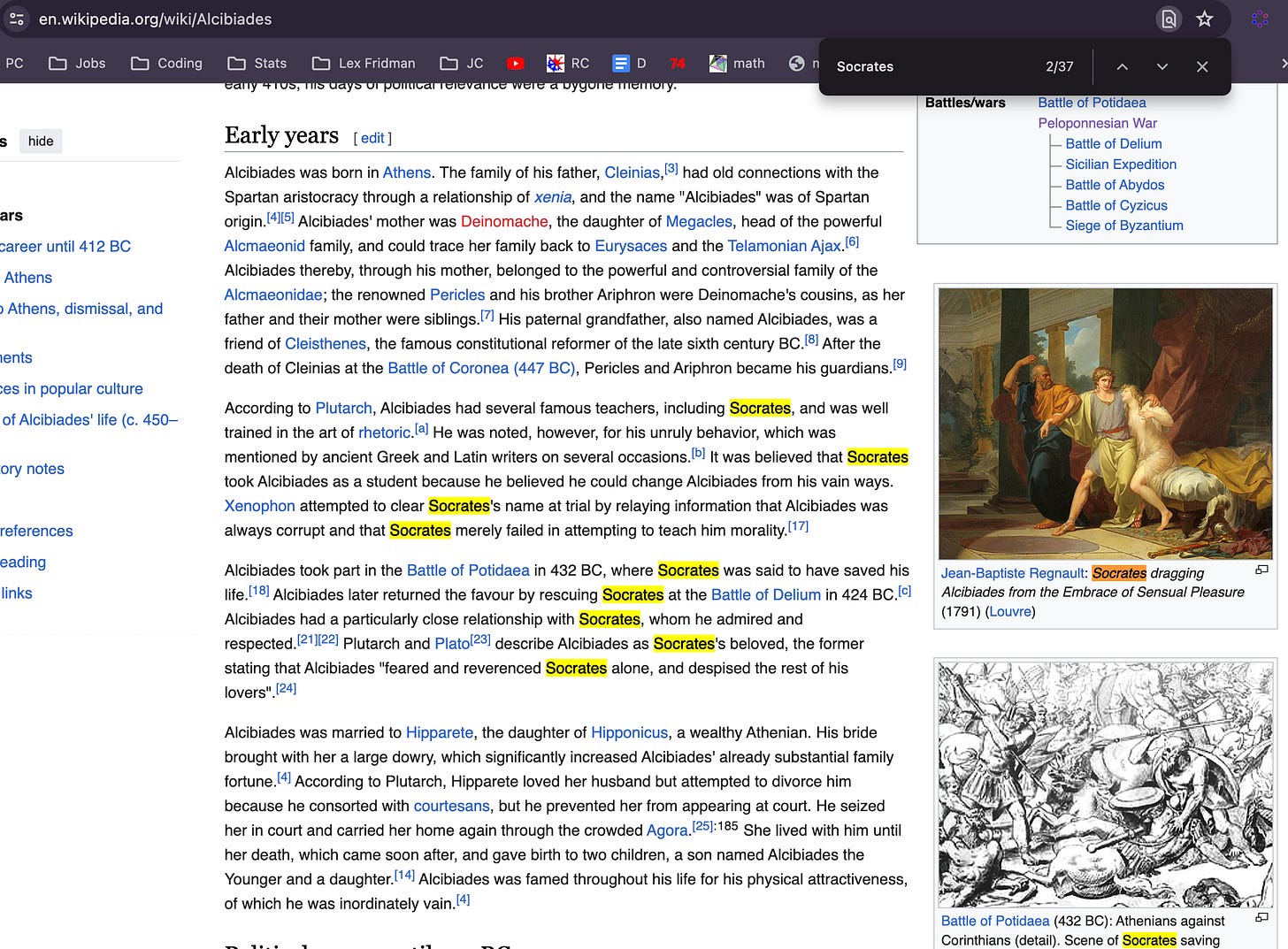
Task: Hide the sidebar contents with hide button
Action: (41, 141)
